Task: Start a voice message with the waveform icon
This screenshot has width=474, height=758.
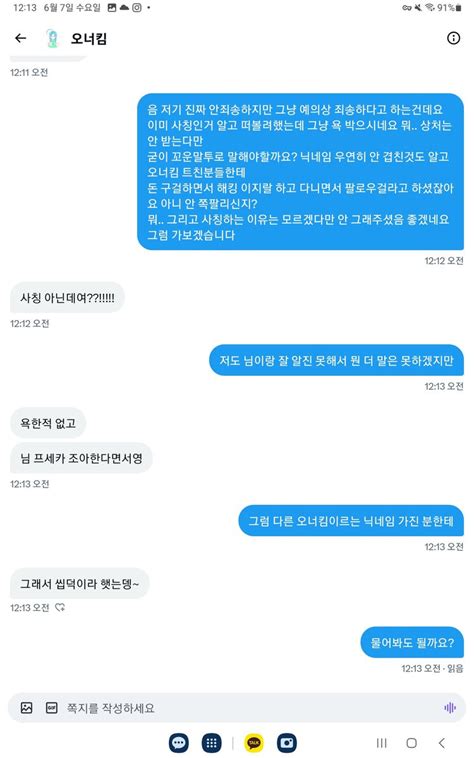Action: (449, 708)
